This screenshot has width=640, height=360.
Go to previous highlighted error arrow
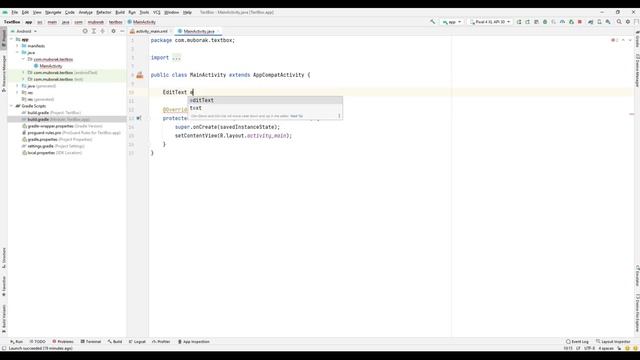tap(623, 40)
